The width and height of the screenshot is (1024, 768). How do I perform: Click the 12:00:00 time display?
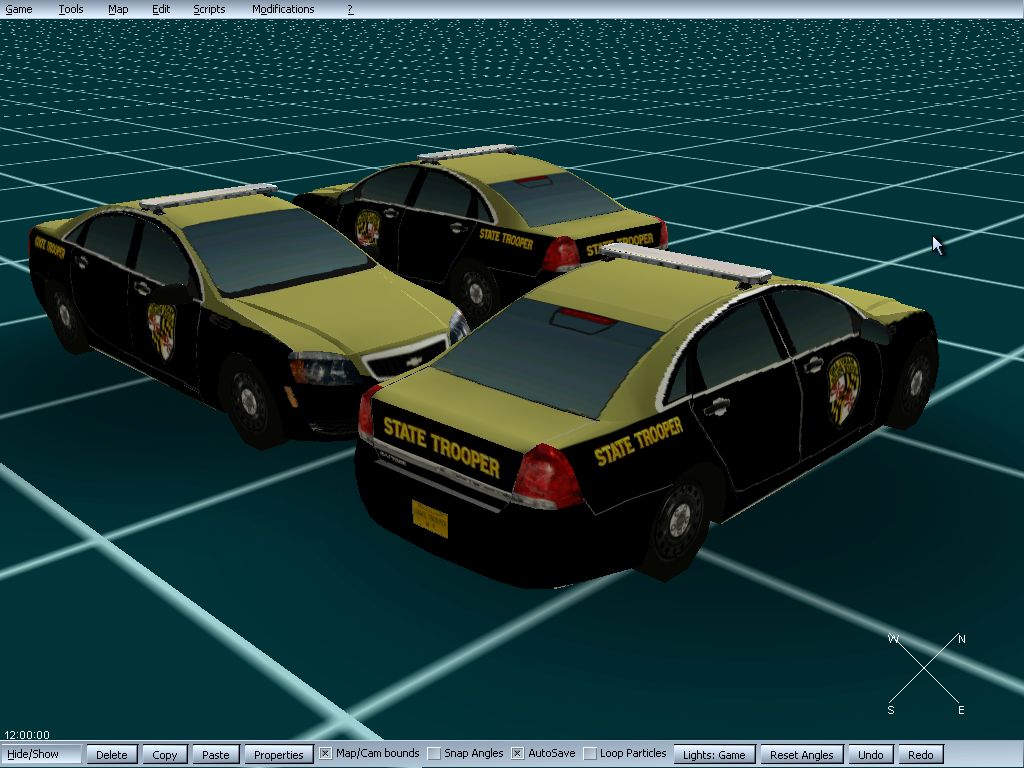click(x=27, y=735)
